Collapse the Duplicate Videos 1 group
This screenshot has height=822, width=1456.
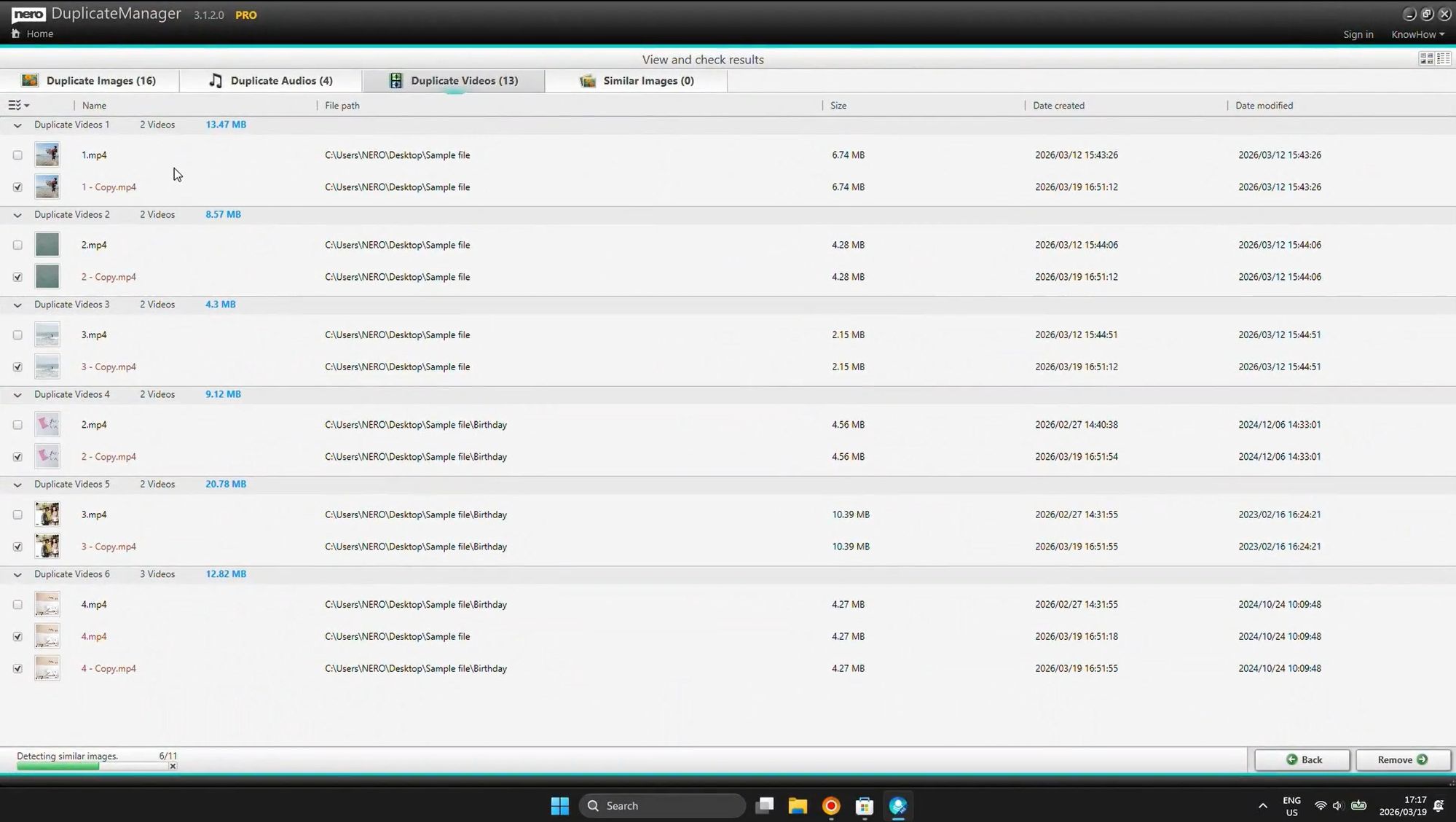pos(17,125)
